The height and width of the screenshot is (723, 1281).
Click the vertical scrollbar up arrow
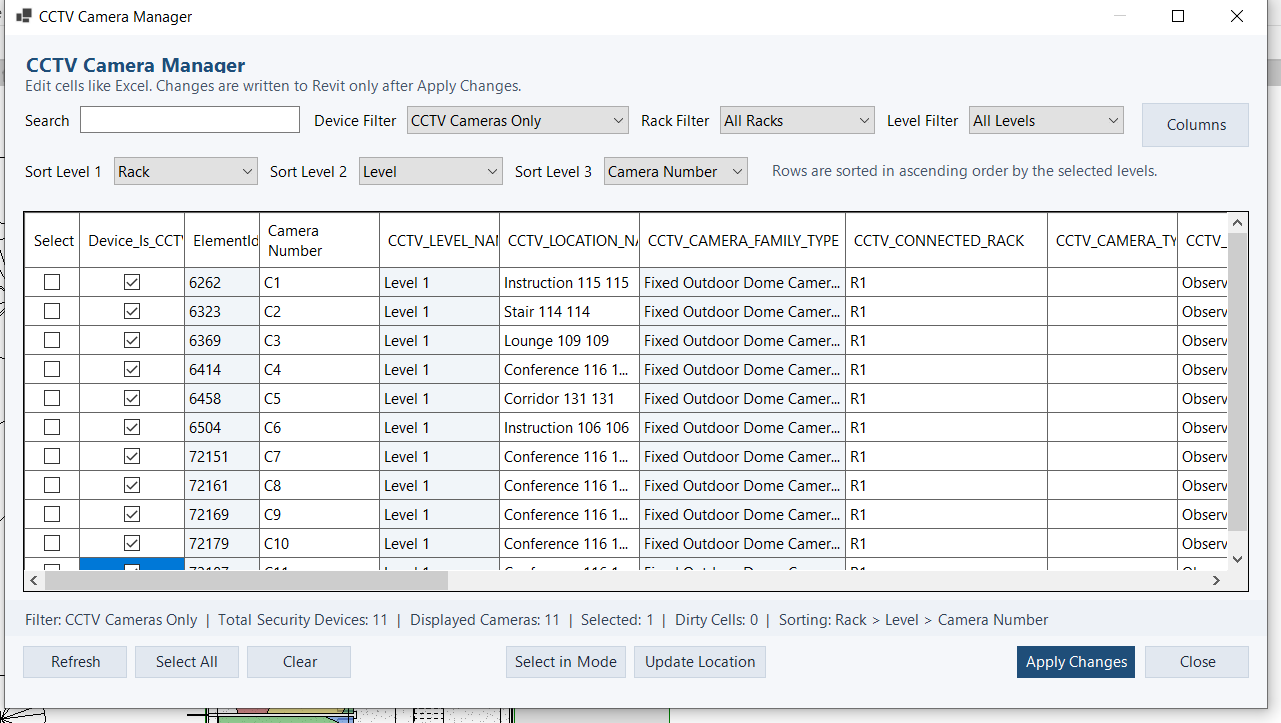click(1237, 223)
